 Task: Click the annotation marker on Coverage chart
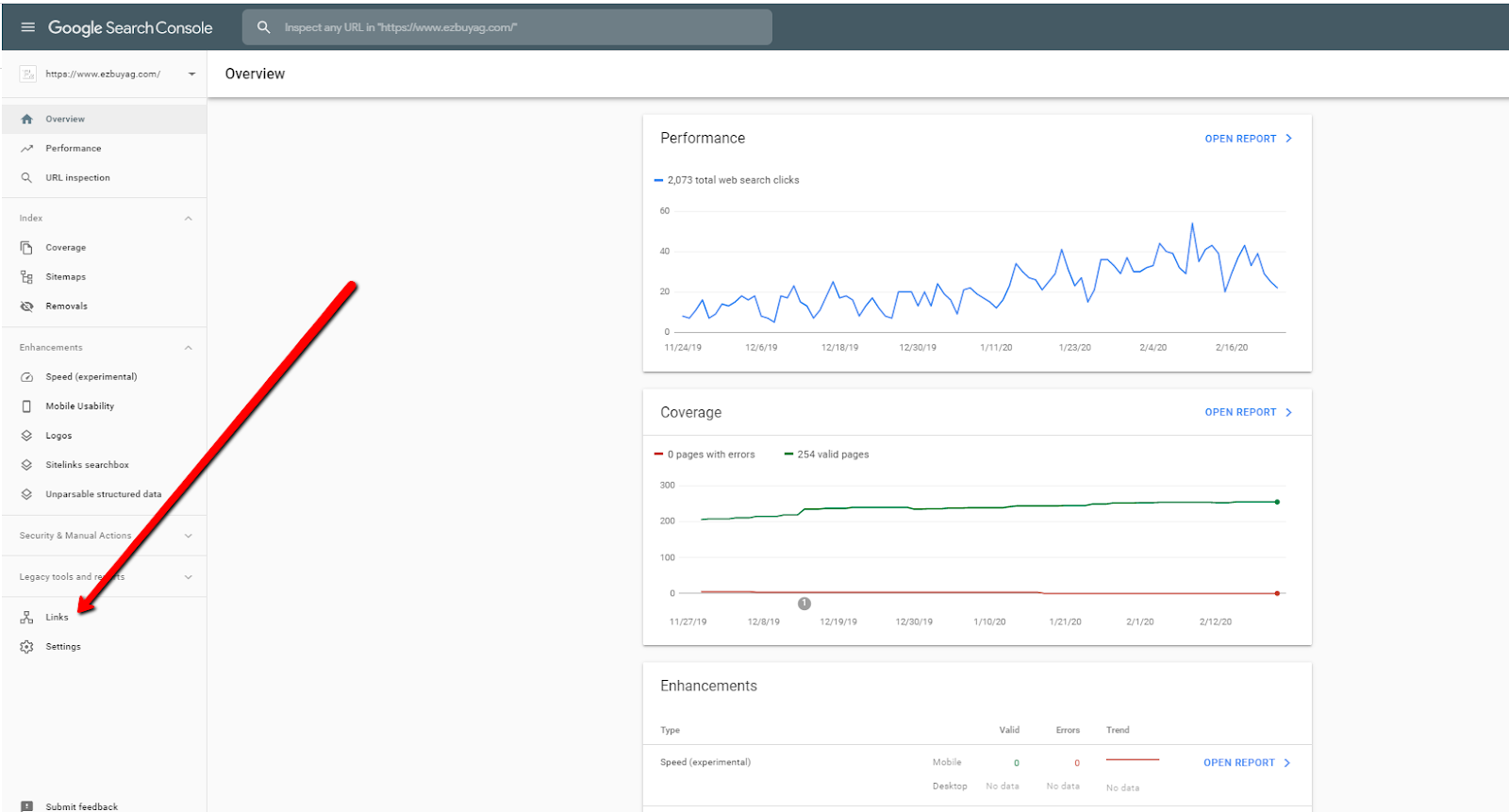coord(804,604)
